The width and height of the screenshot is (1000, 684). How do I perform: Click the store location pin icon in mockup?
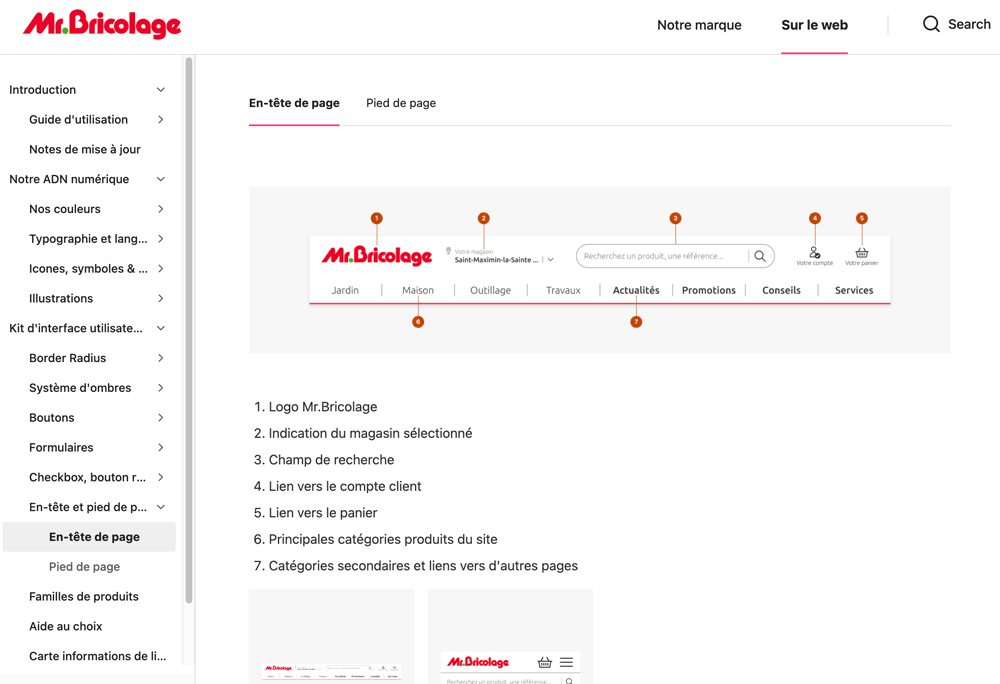click(x=448, y=251)
